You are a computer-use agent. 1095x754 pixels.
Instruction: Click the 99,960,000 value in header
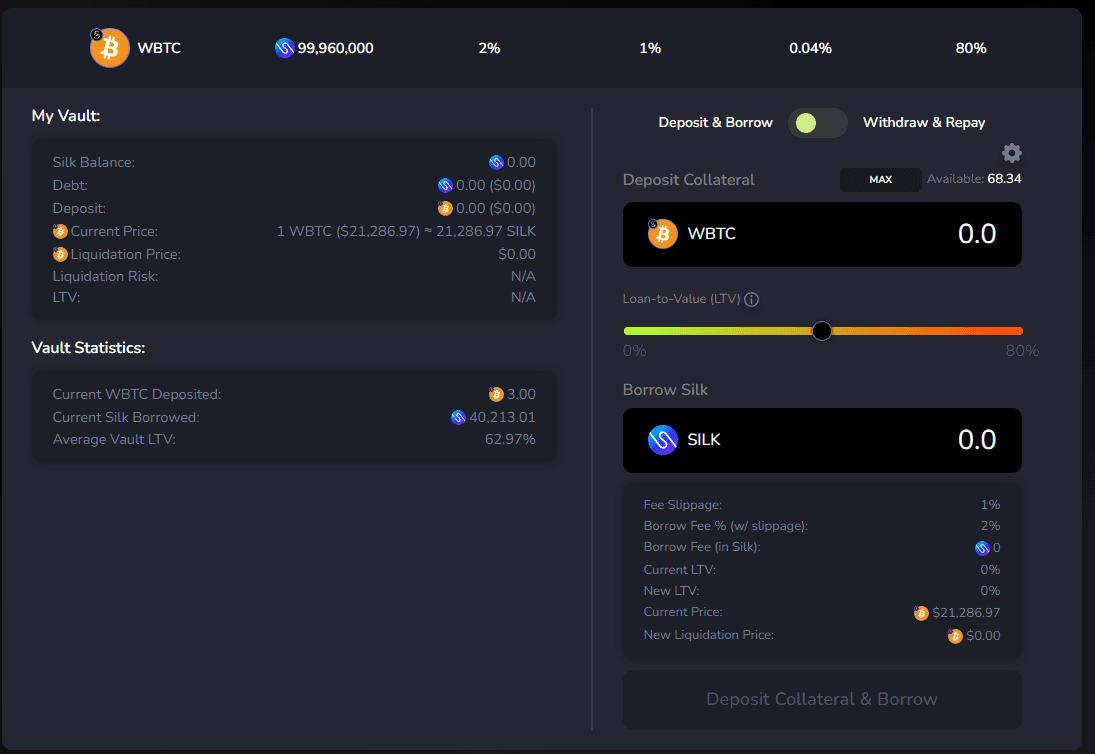click(335, 48)
